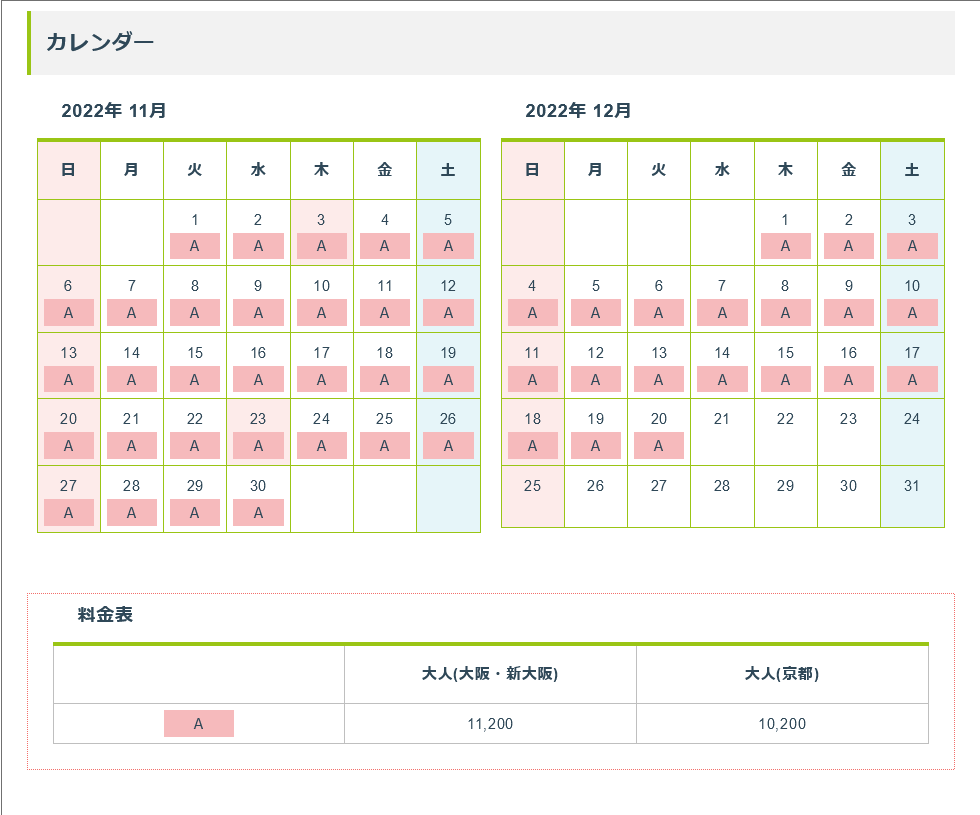Click the A badge on November 30

coord(258,513)
